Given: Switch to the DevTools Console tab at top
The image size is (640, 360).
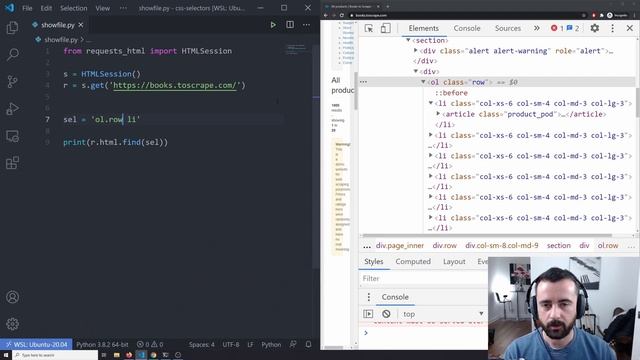Looking at the screenshot, I should (x=467, y=28).
